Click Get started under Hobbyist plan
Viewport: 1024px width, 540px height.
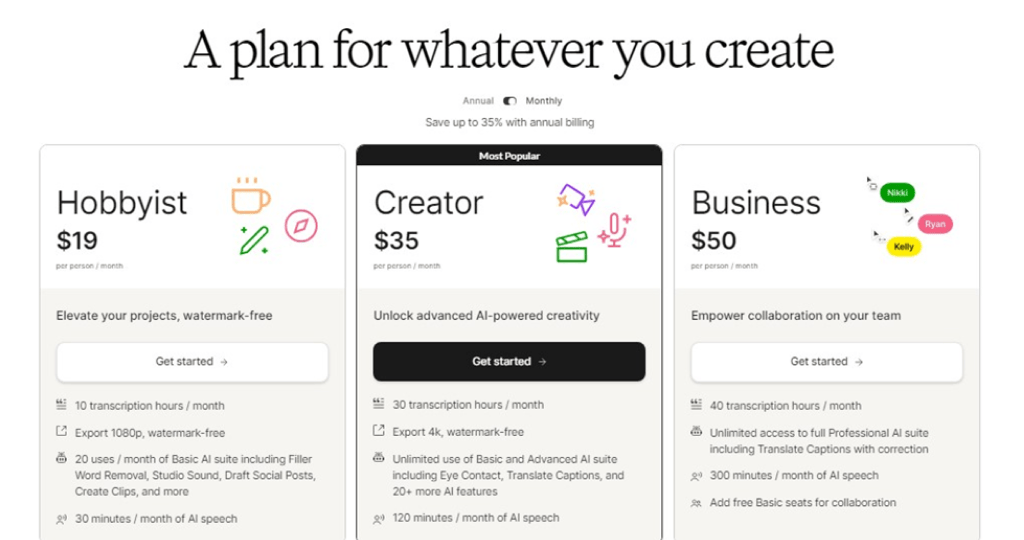[x=192, y=362]
